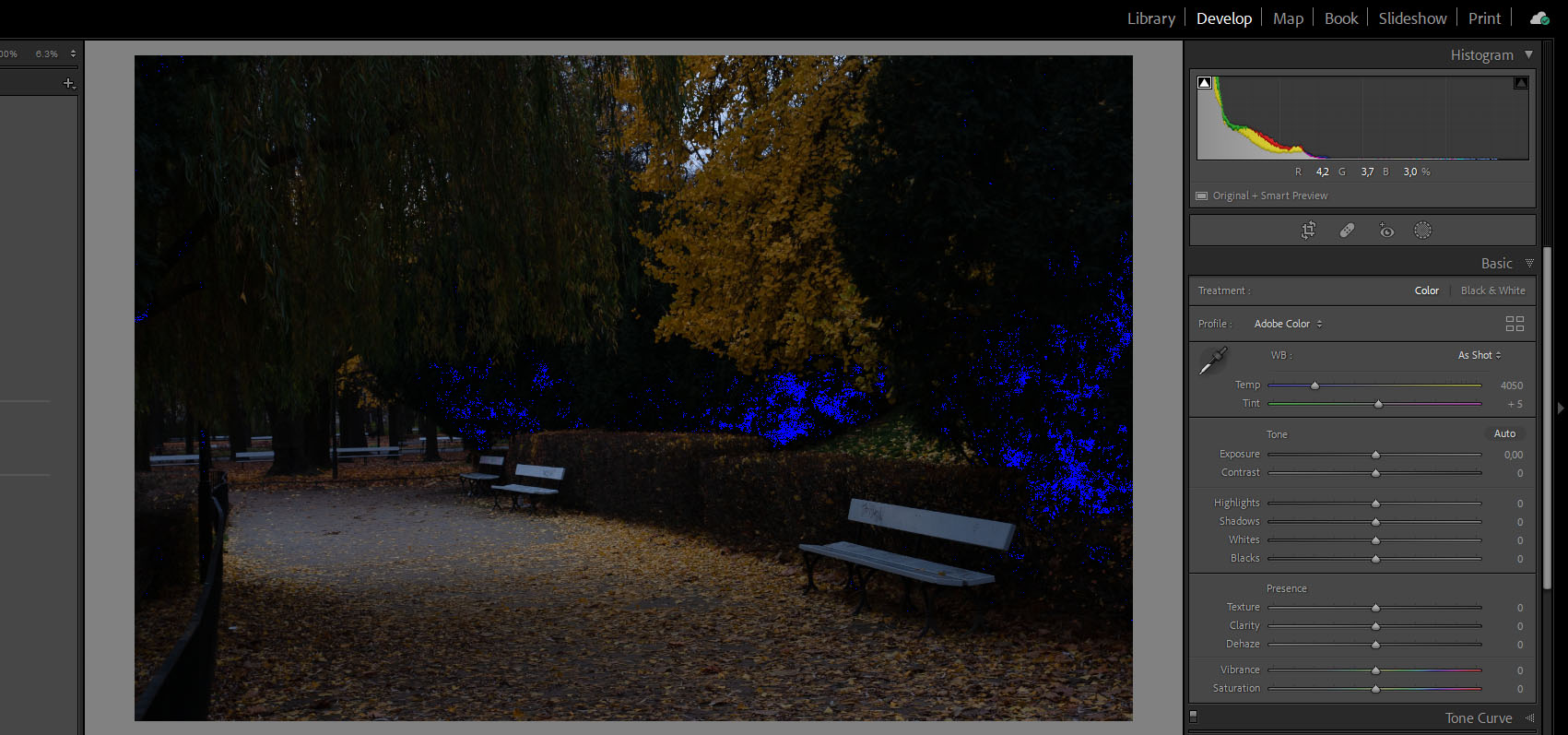The image size is (1568, 735).
Task: Toggle the Tone Curve panel switch
Action: 1194,717
